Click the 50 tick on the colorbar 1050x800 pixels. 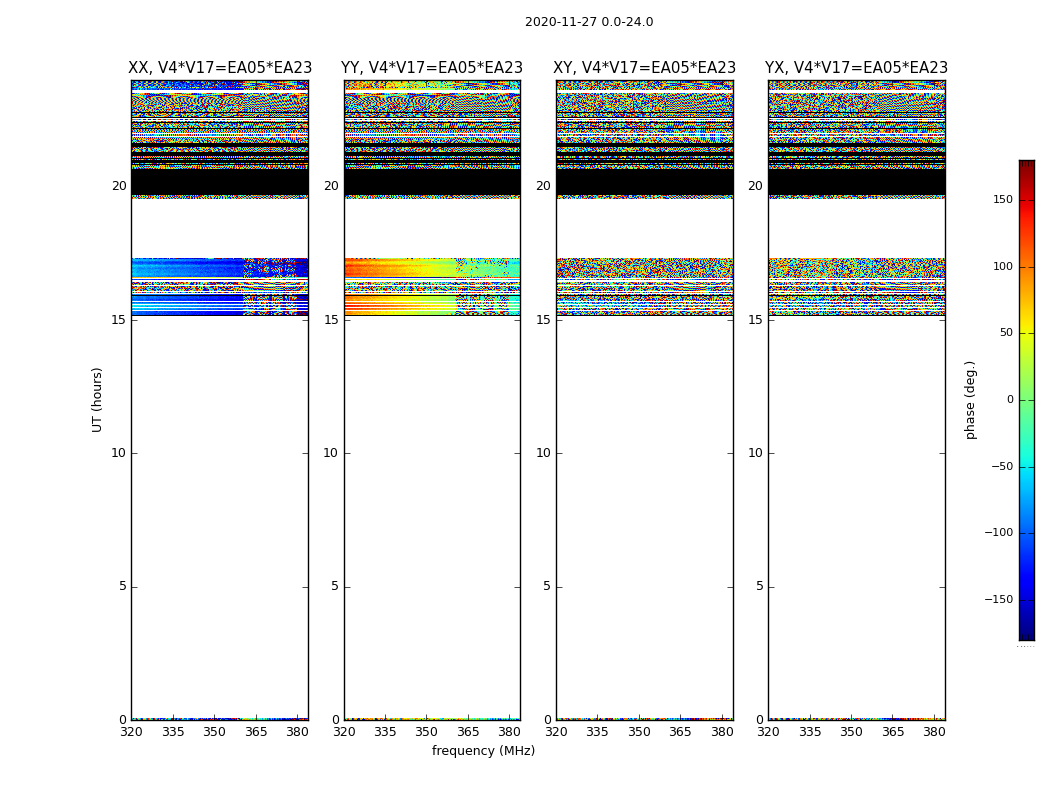1006,333
